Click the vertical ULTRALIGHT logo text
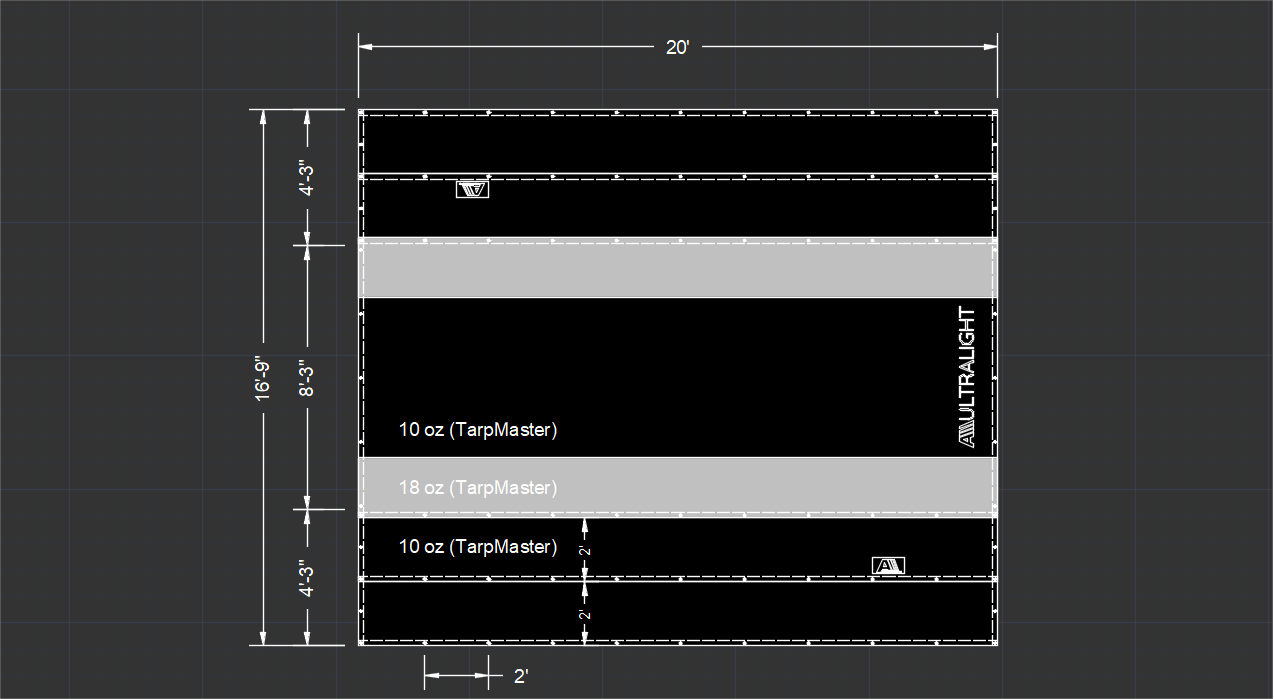This screenshot has width=1274, height=699. pyautogui.click(x=966, y=377)
